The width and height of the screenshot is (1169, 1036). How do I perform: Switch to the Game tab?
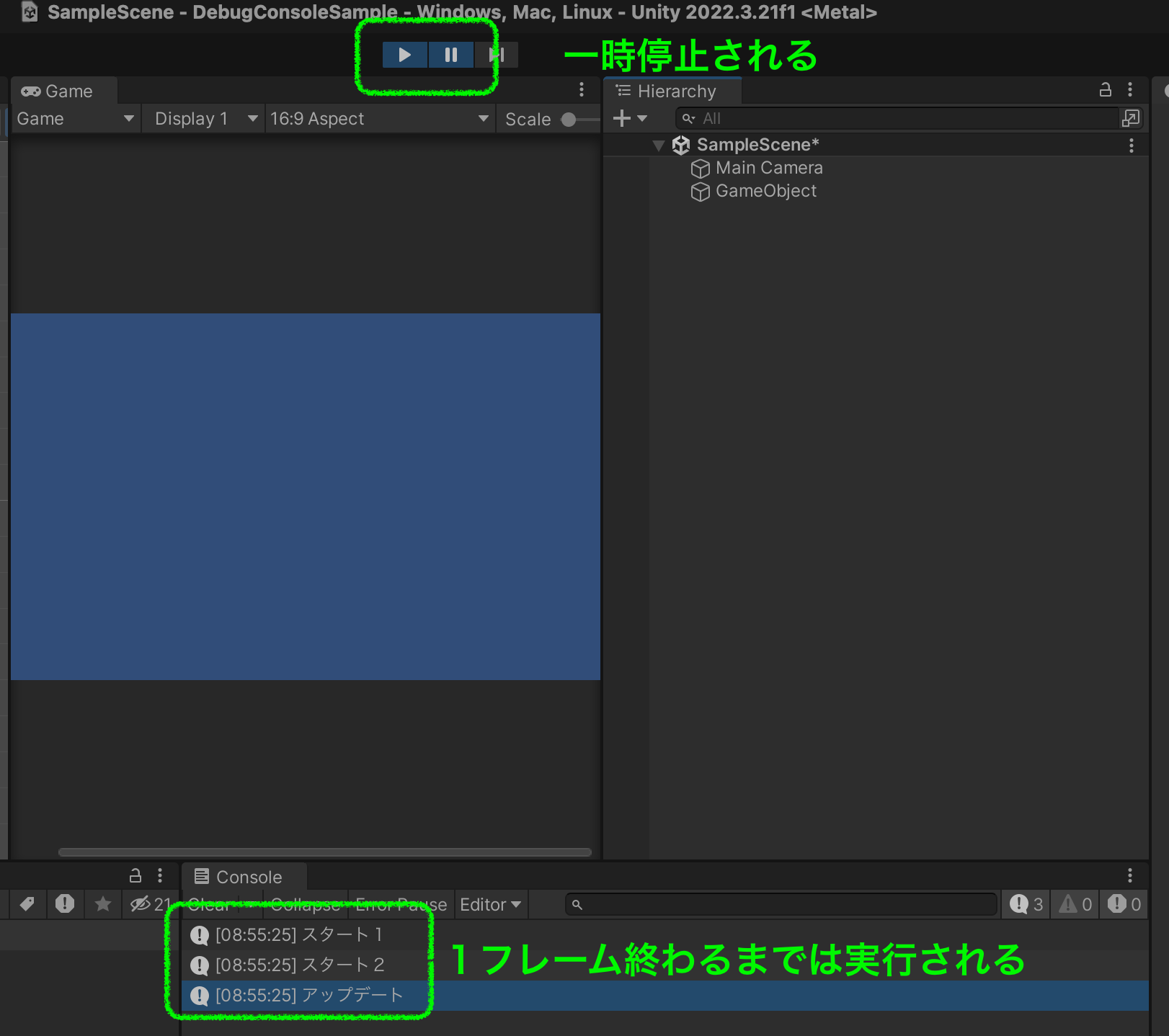63,91
